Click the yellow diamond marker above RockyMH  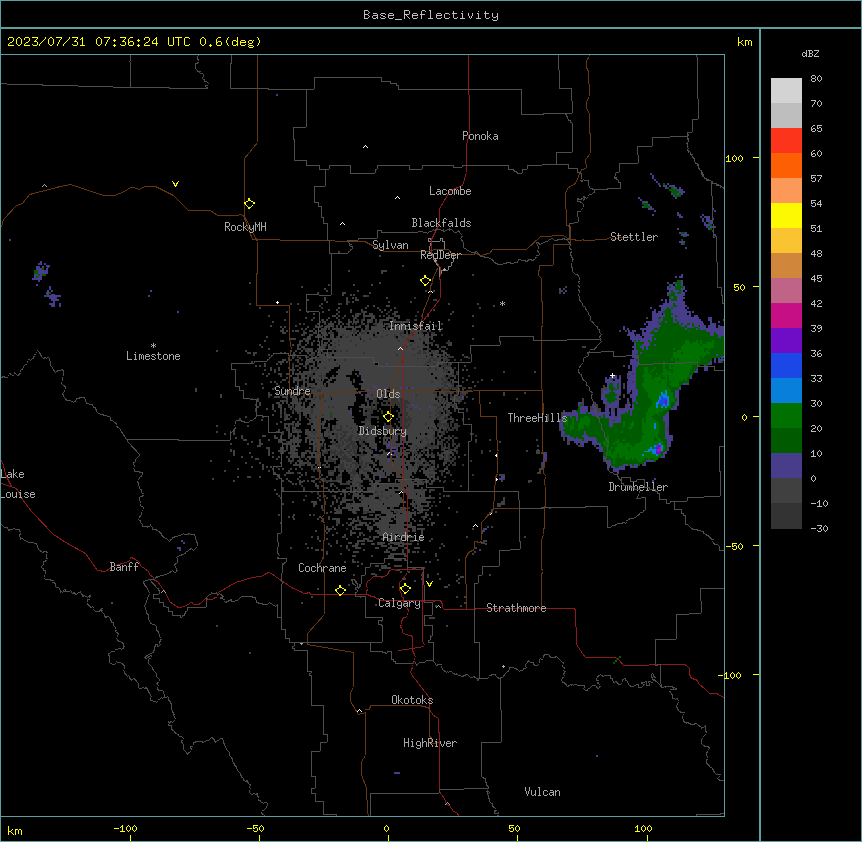[249, 204]
